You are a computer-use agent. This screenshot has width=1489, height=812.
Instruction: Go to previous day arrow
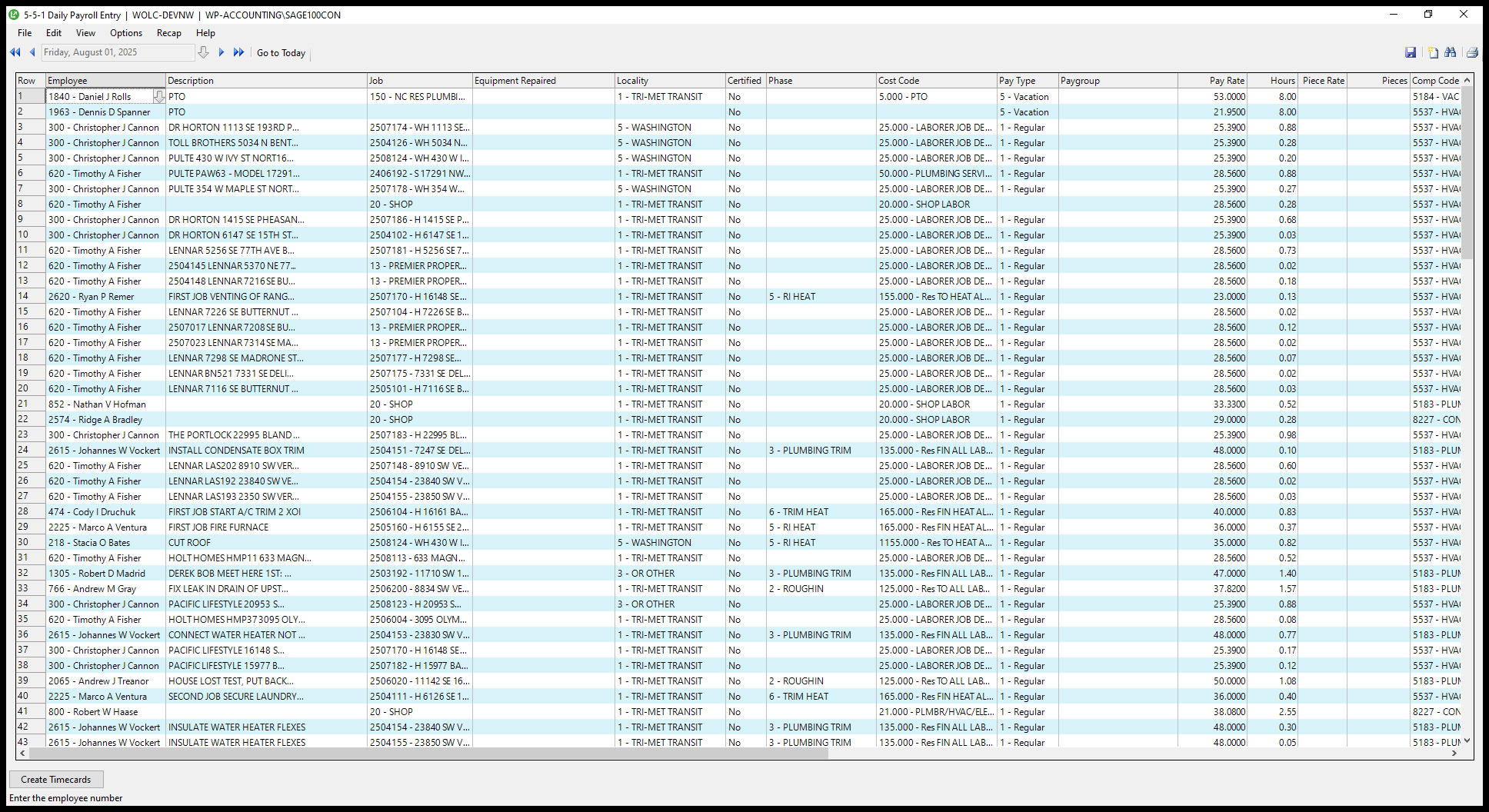click(x=32, y=52)
